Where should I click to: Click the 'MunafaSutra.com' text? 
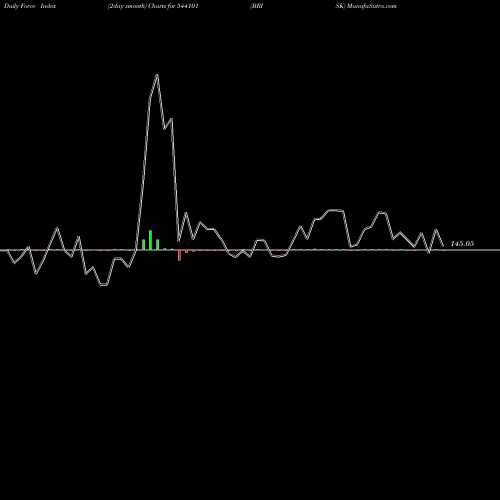point(371,6)
